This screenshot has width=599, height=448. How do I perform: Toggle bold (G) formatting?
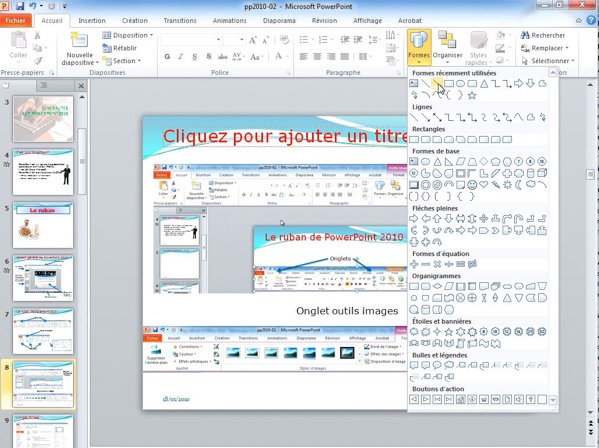pos(167,57)
